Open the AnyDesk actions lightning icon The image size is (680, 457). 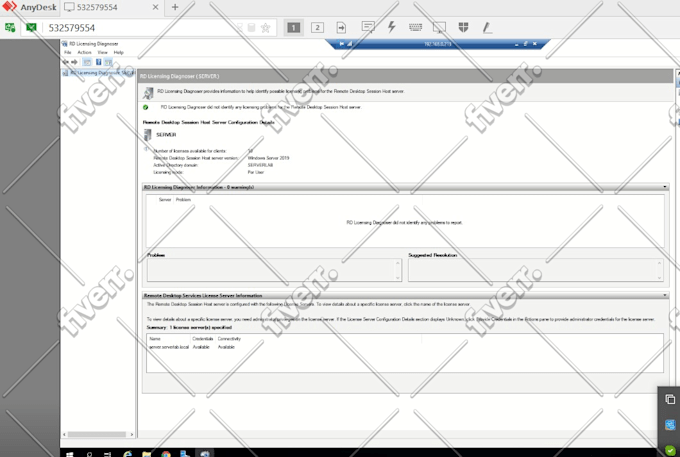392,27
